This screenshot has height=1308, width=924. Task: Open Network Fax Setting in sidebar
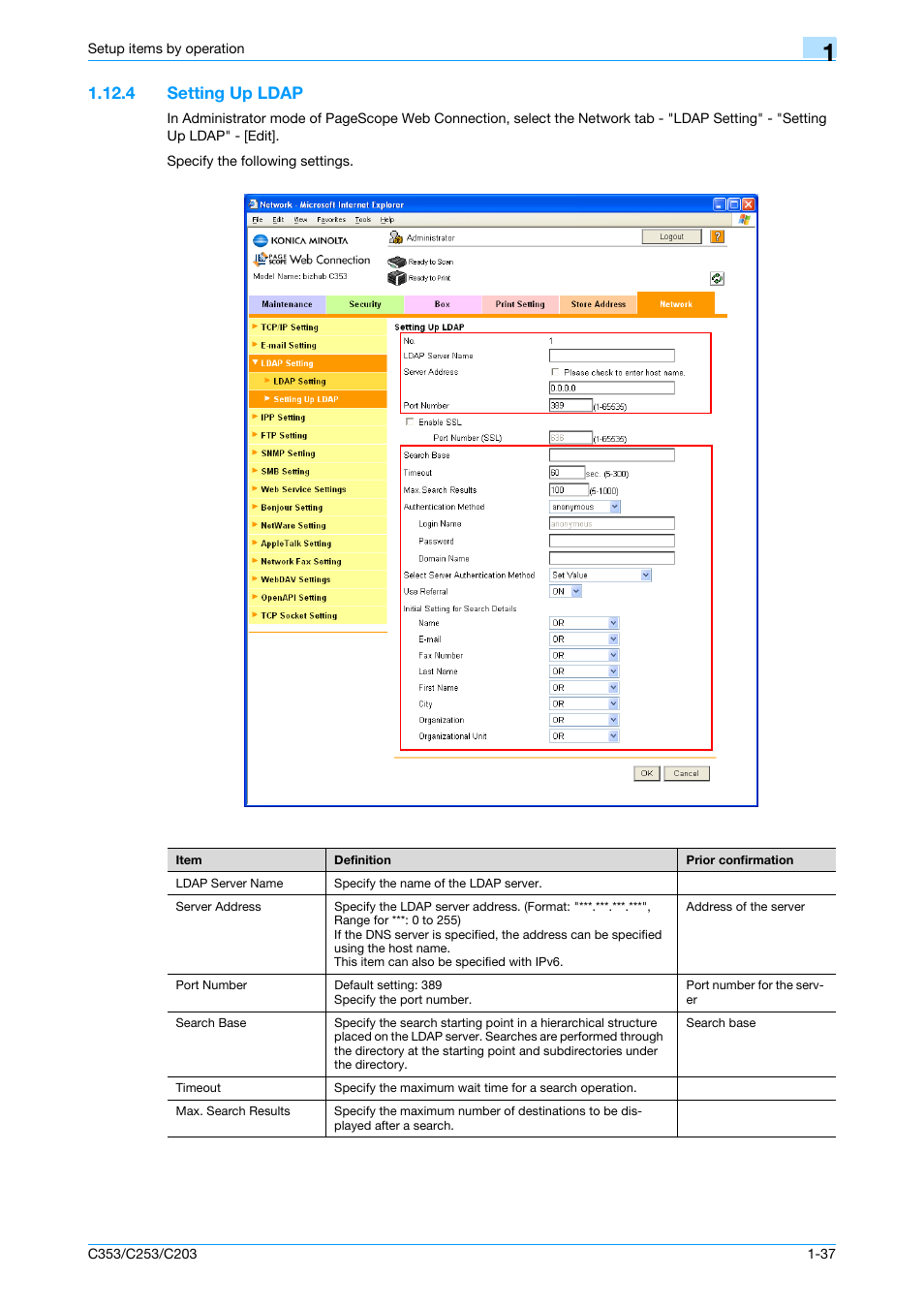point(318,561)
